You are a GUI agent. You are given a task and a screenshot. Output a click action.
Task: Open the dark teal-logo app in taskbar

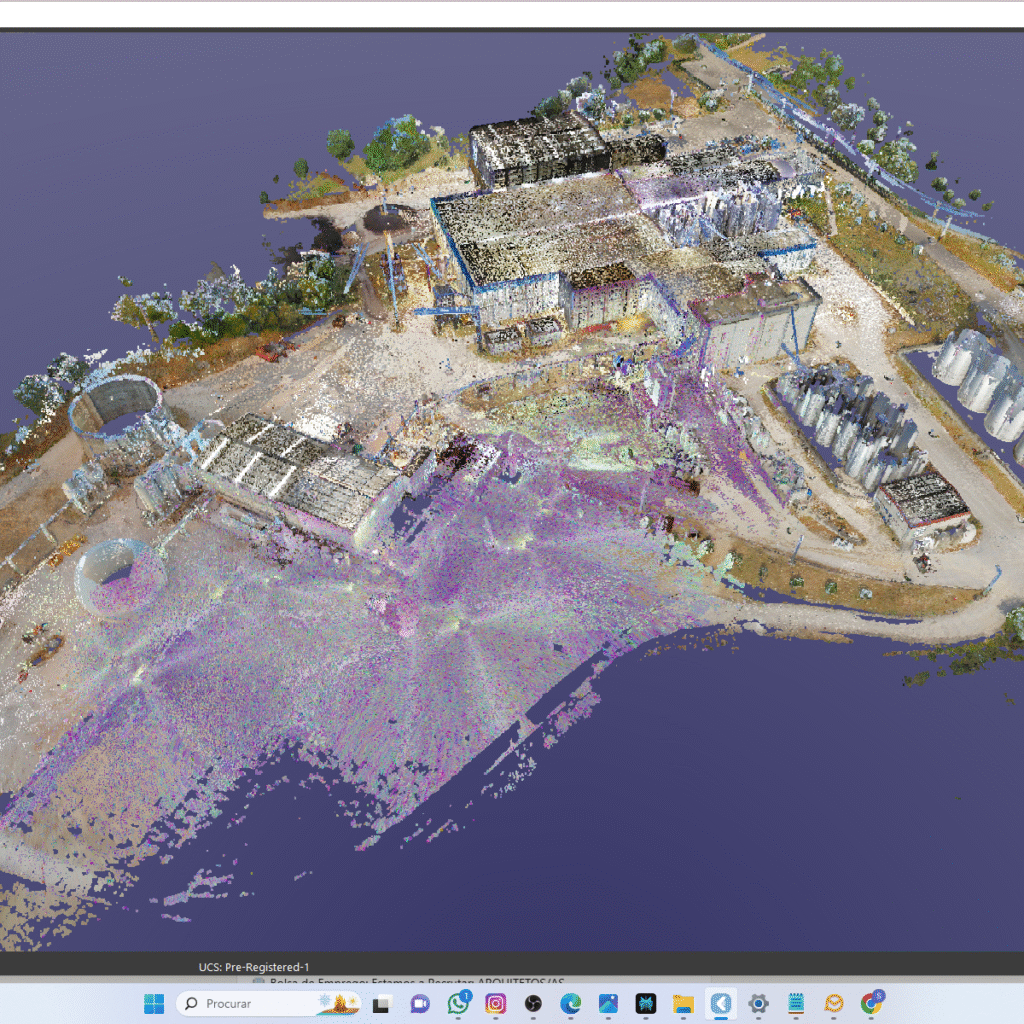(646, 1003)
